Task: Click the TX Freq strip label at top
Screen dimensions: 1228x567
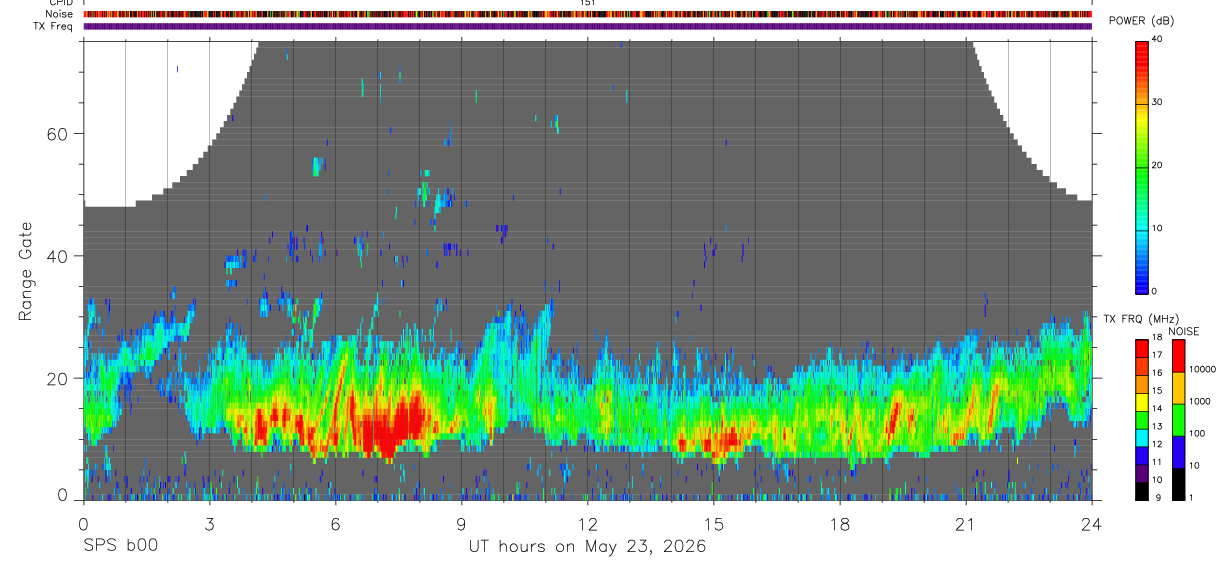Action: [54, 26]
